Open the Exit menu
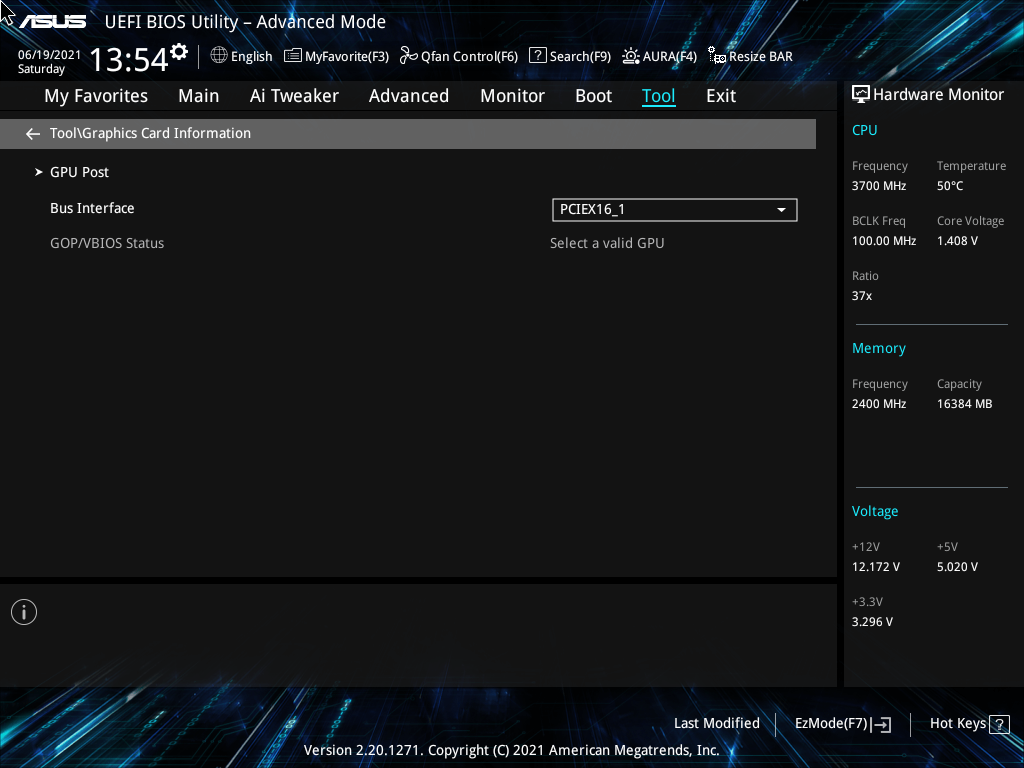1024x768 pixels. [x=721, y=96]
